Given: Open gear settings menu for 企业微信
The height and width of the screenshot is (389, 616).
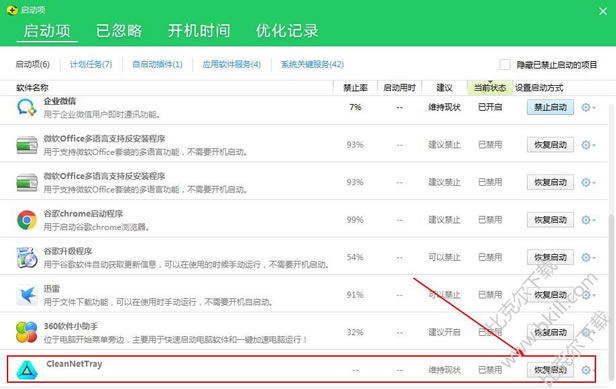Looking at the screenshot, I should (588, 107).
